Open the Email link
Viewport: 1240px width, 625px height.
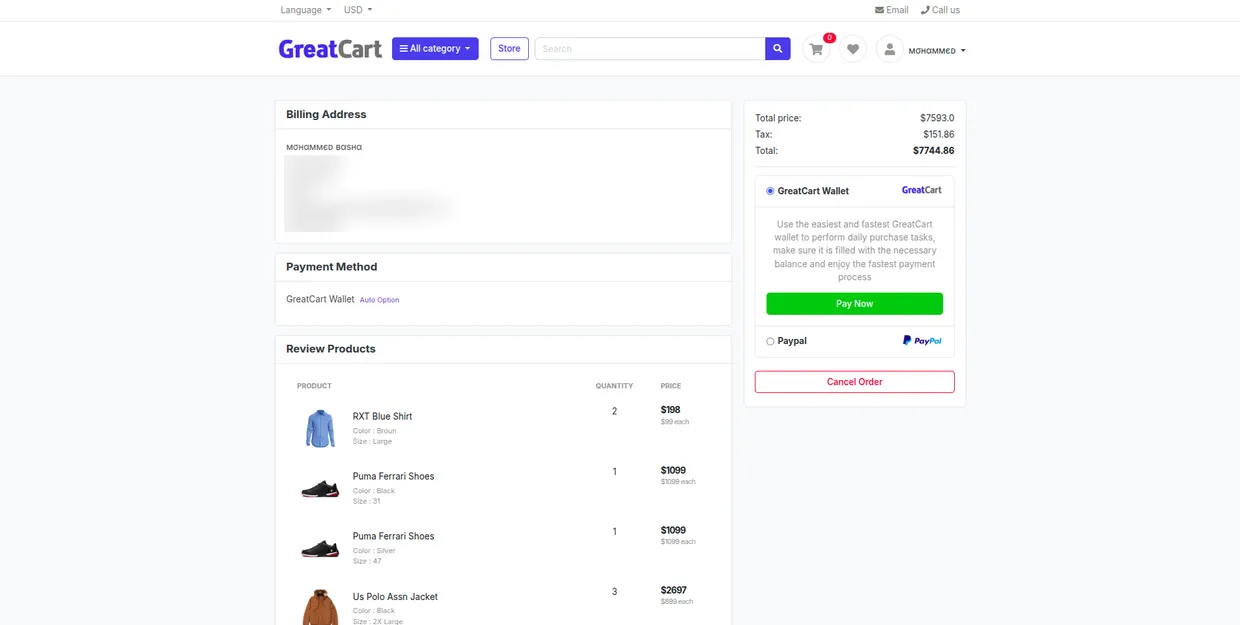(x=892, y=10)
